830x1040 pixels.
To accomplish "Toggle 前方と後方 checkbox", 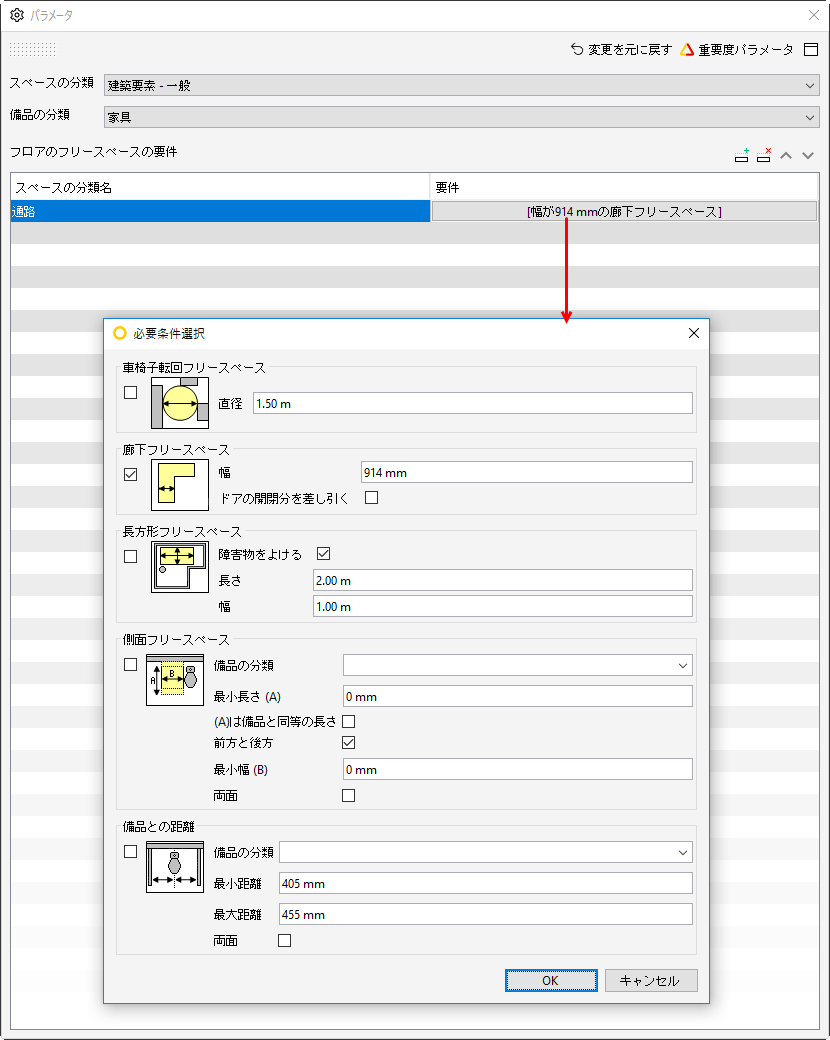I will click(348, 742).
